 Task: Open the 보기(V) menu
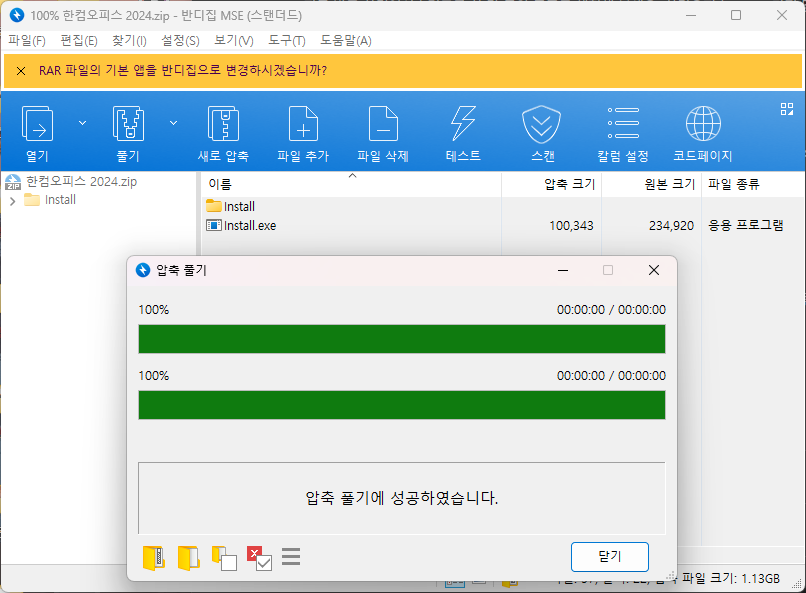(x=233, y=41)
